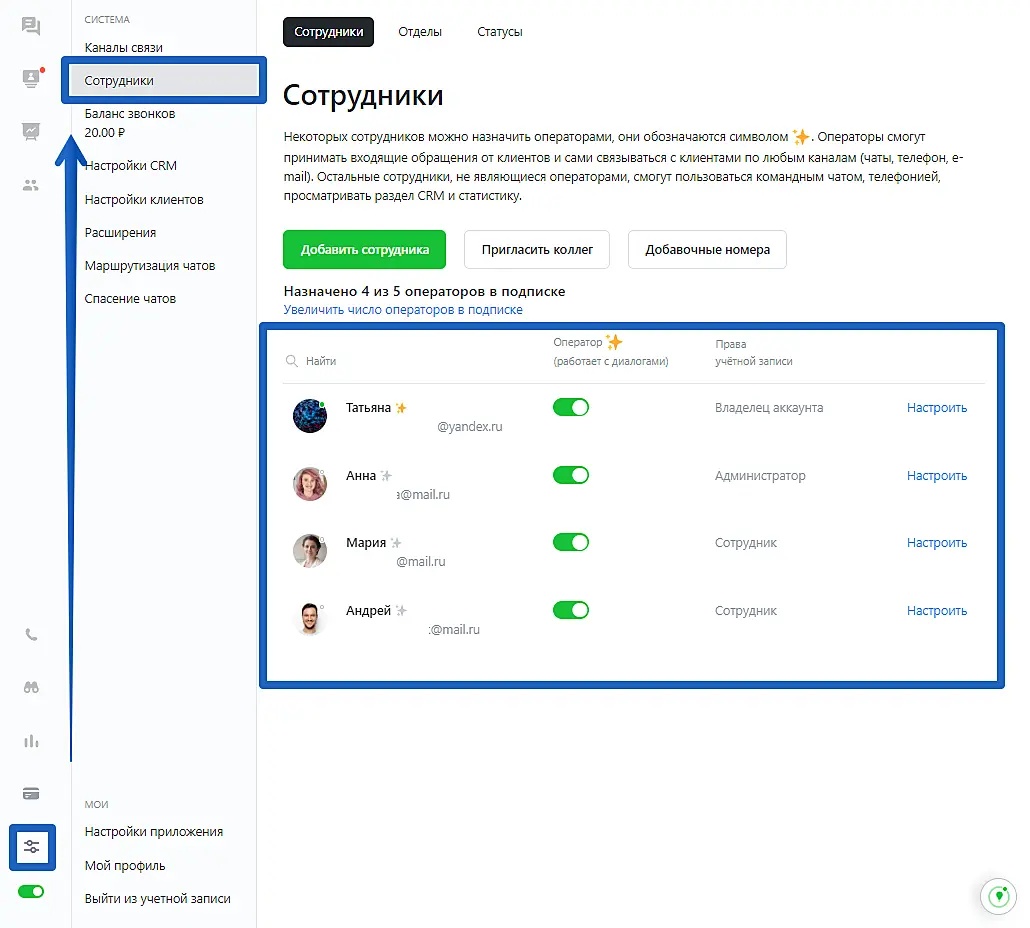
Task: Click Настроить link for Мария
Action: [937, 543]
